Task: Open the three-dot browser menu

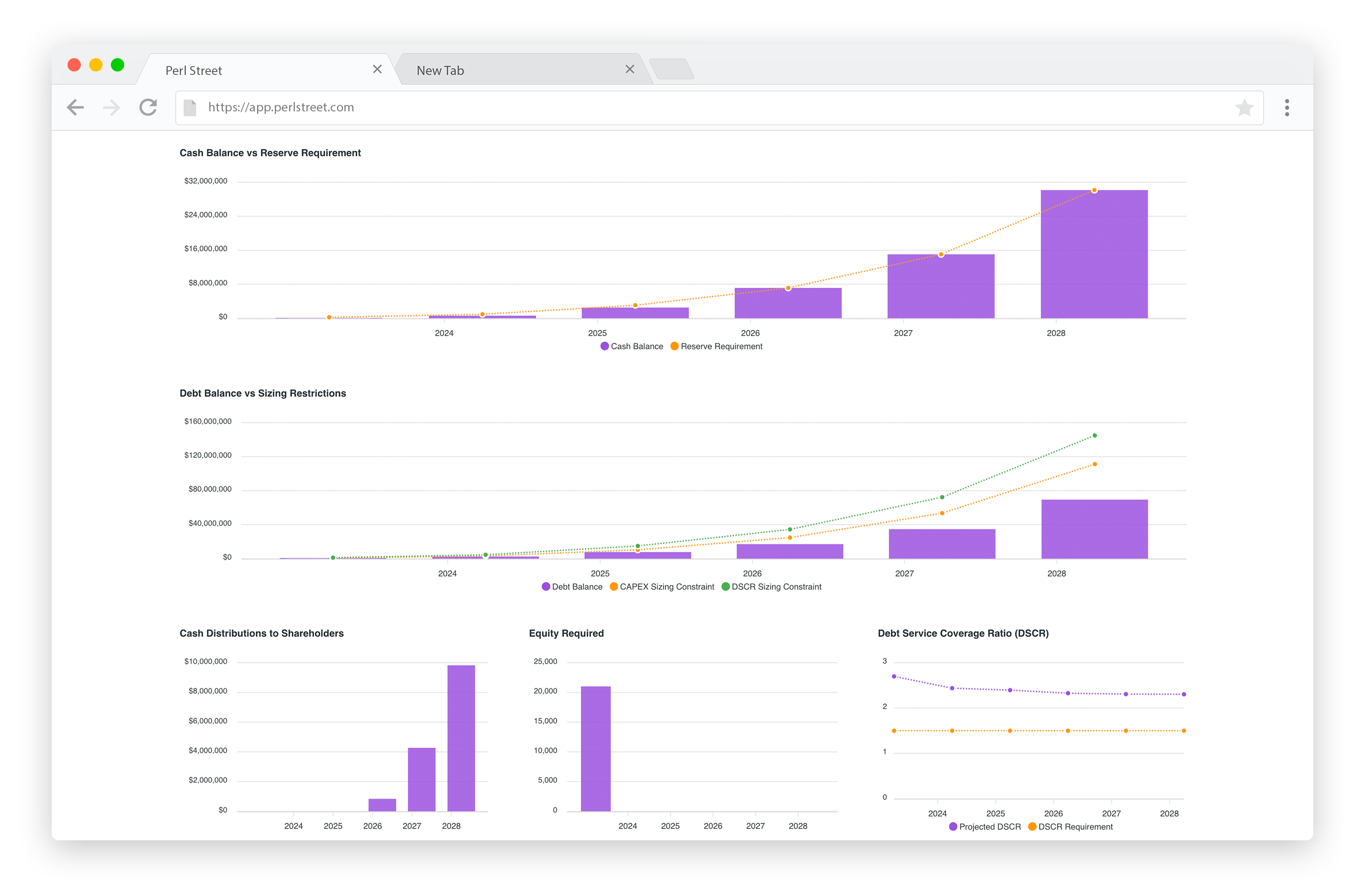Action: (1287, 107)
